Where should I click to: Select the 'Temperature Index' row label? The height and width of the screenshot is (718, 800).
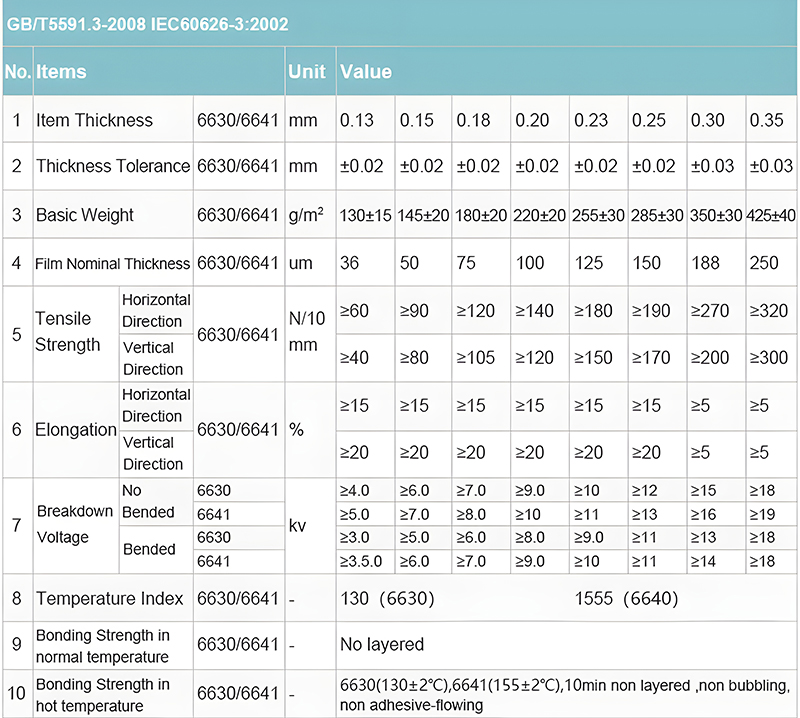click(x=109, y=598)
